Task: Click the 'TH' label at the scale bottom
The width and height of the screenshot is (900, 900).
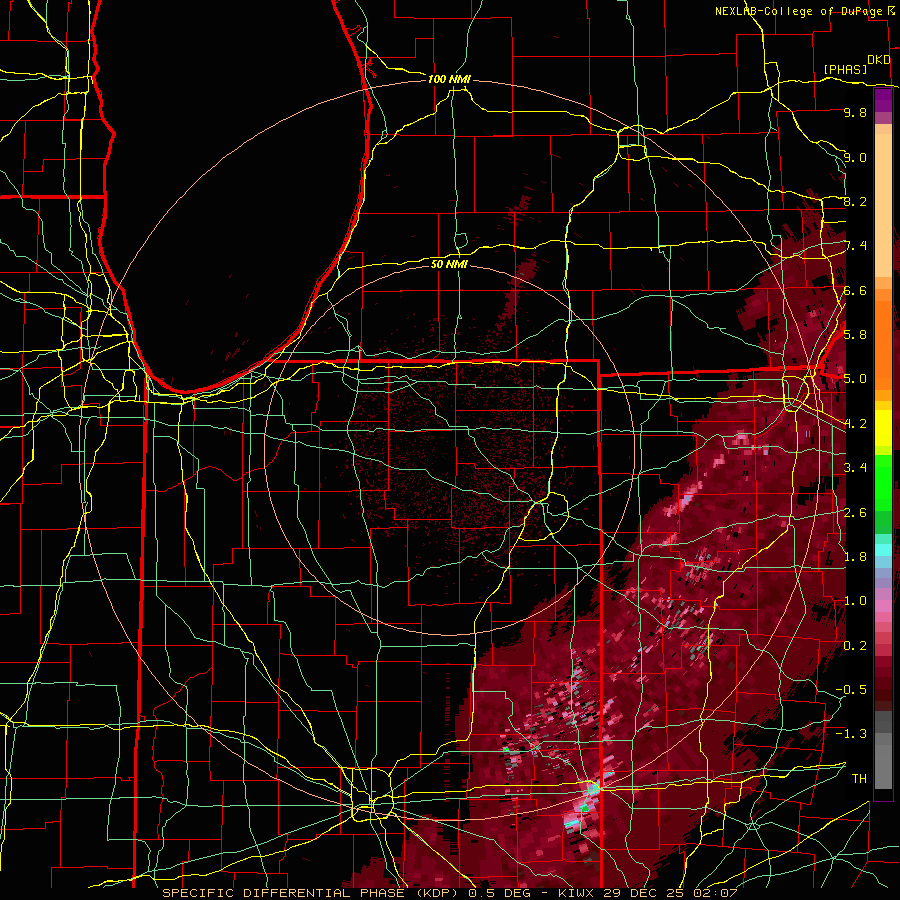Action: (x=859, y=778)
